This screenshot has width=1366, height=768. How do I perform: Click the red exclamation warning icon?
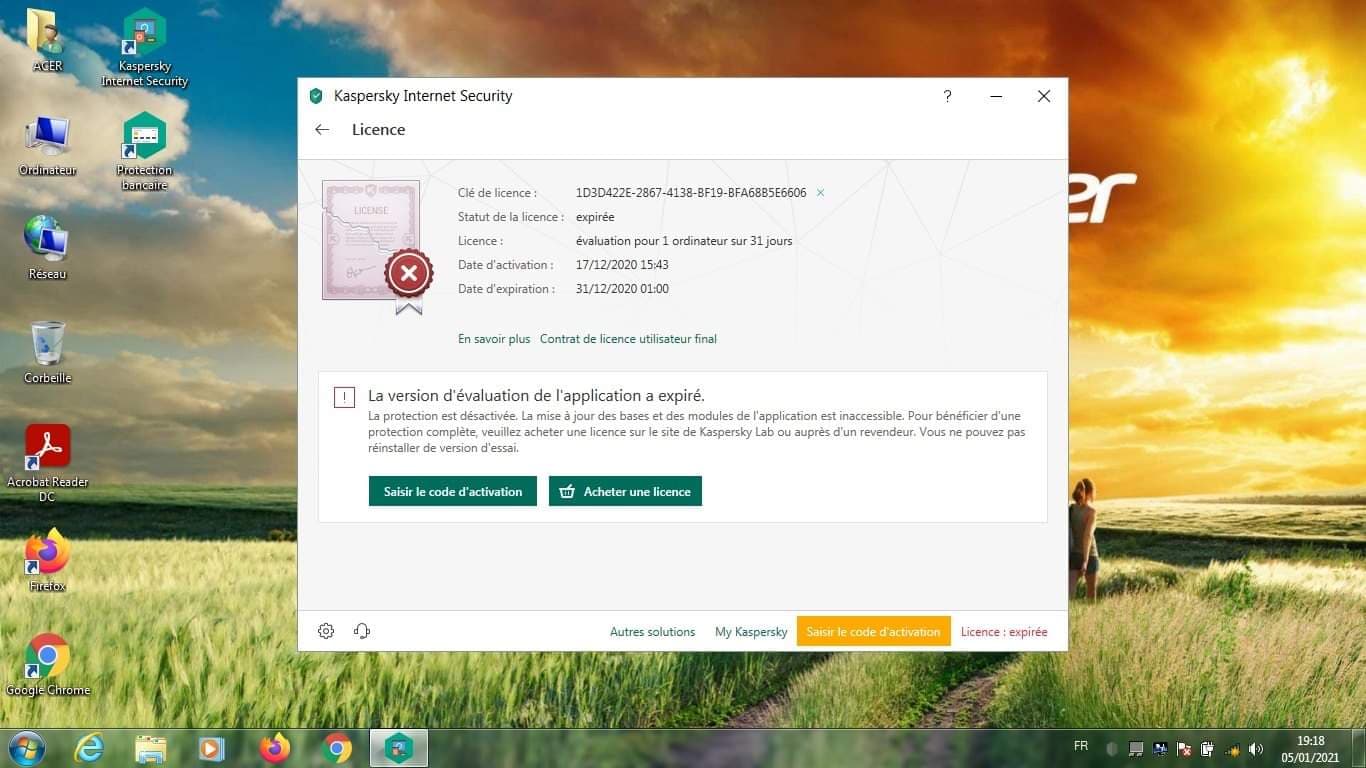click(344, 397)
